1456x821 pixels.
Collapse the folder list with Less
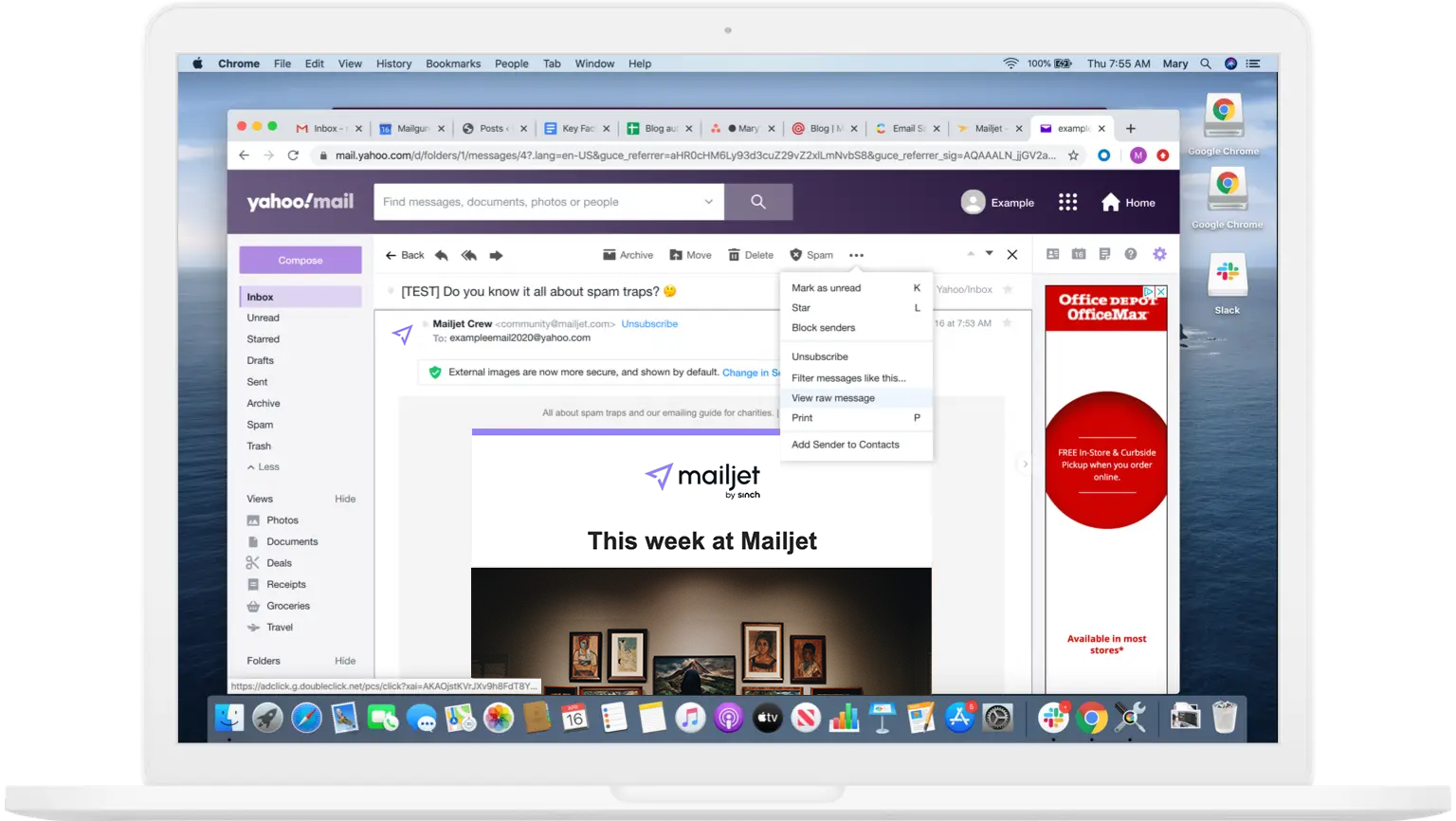[264, 467]
